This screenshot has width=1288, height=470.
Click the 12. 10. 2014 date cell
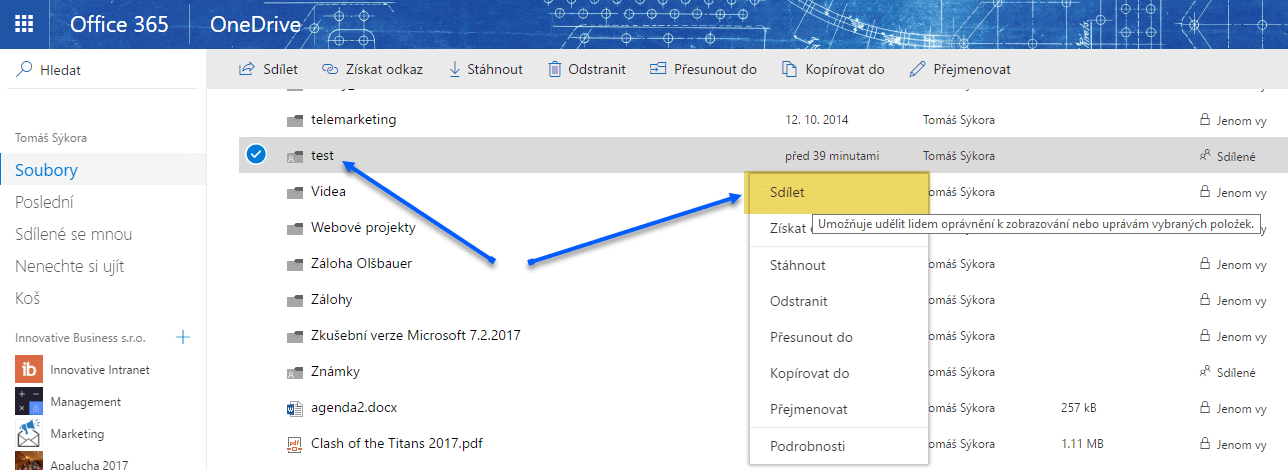[x=817, y=120]
